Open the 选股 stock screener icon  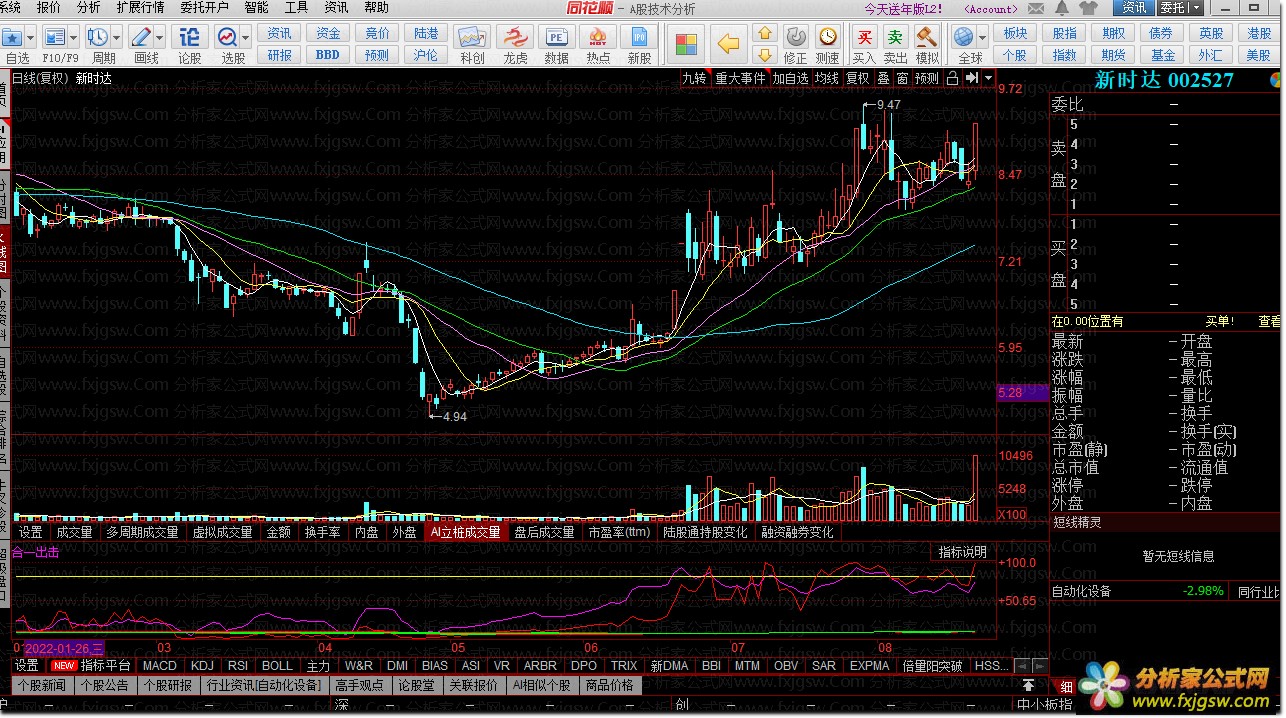tap(227, 37)
